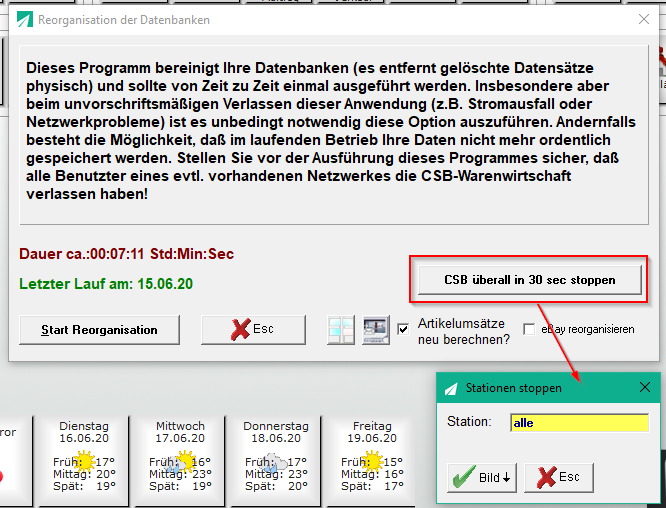Click Esc in Stationen stoppen dialog
The height and width of the screenshot is (508, 666).
[x=559, y=478]
